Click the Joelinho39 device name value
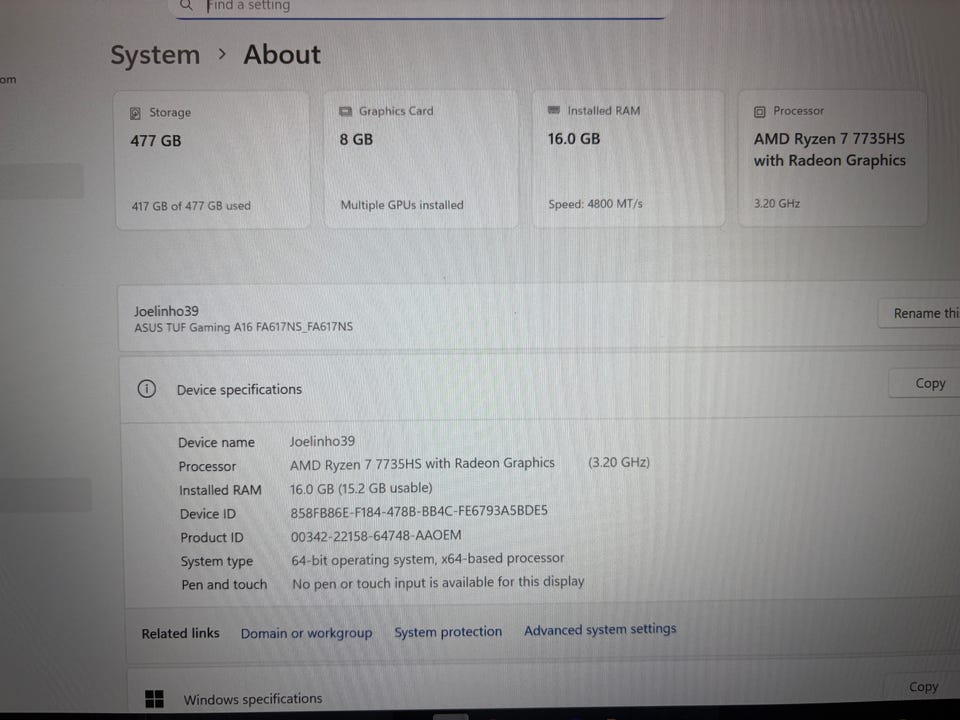 point(322,441)
